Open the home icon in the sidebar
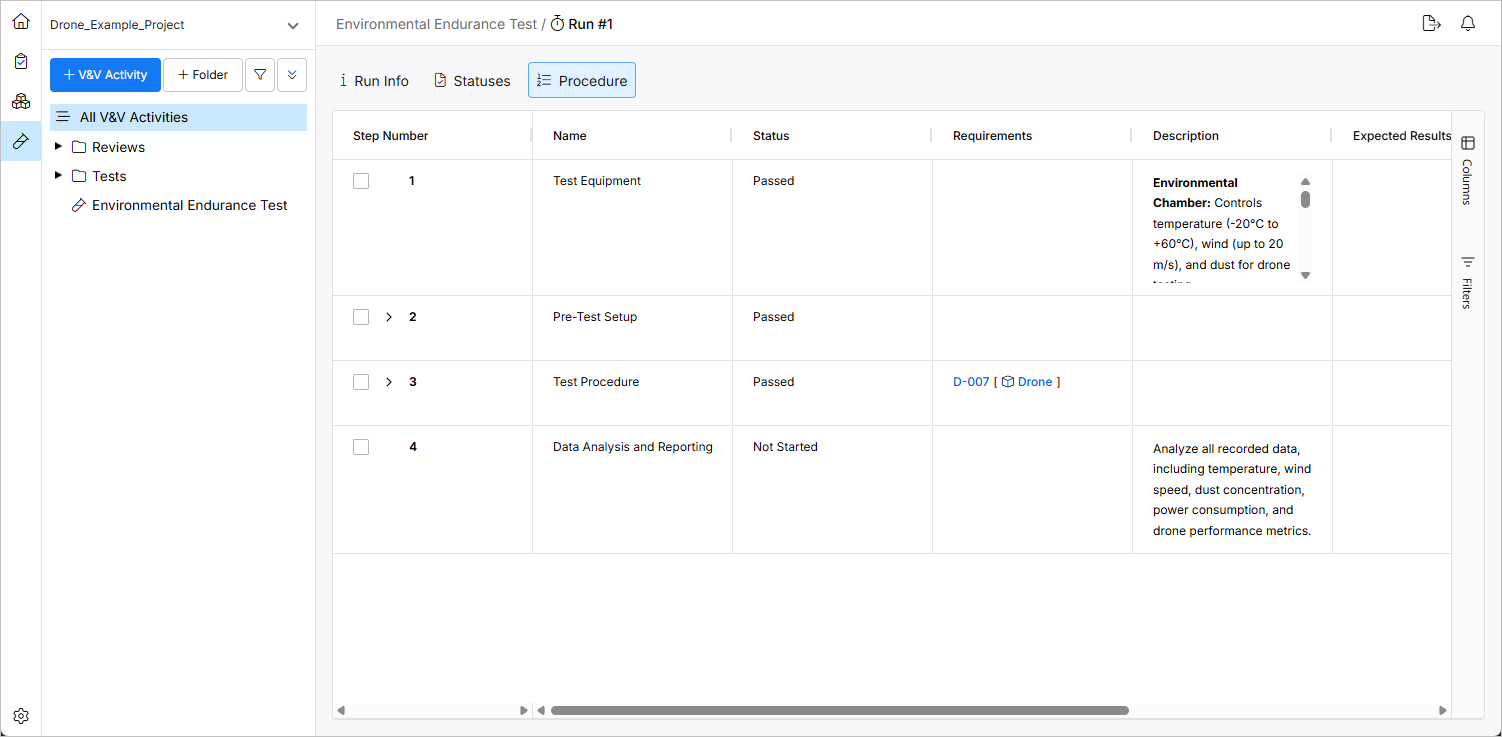1502x737 pixels. click(21, 21)
